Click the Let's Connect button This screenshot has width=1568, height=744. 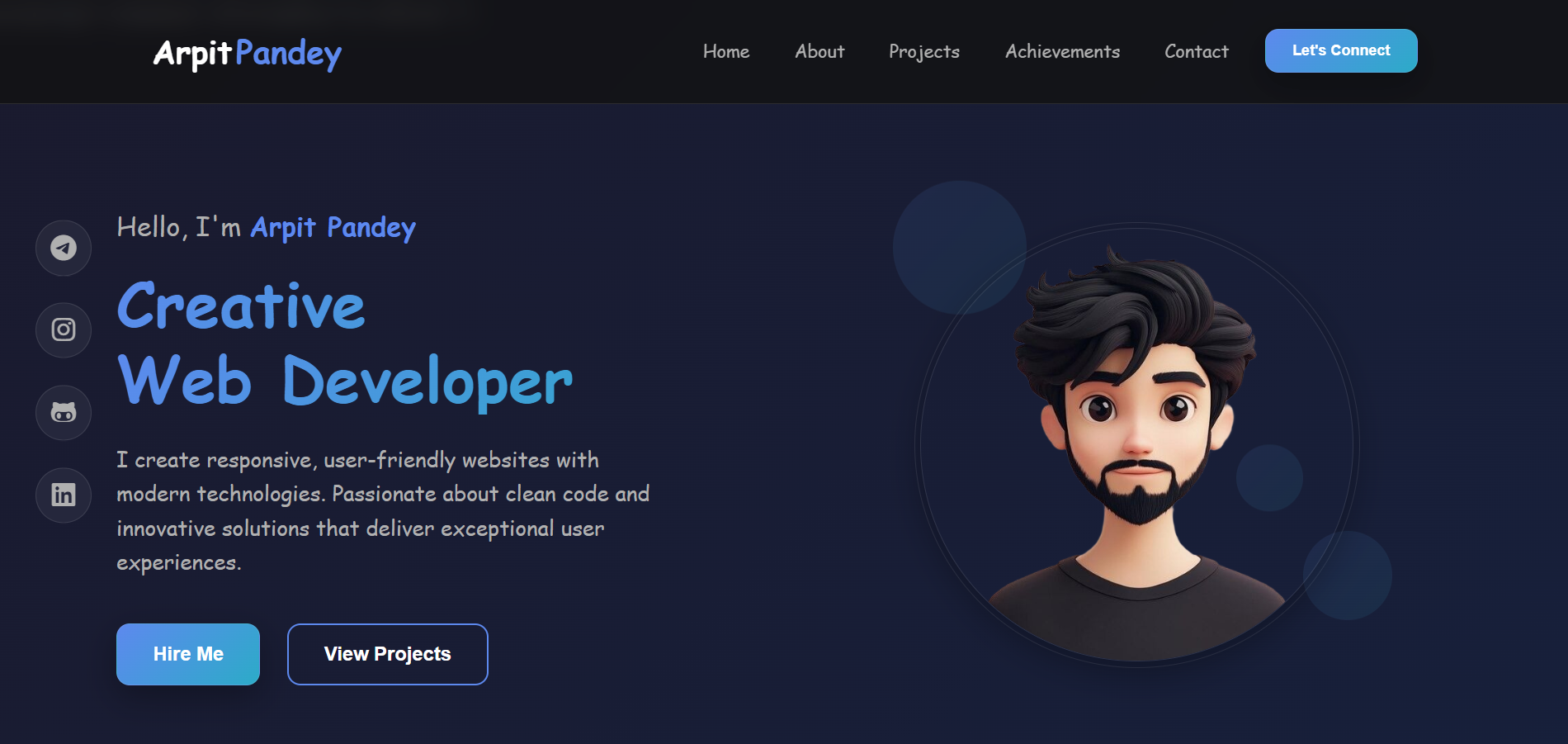click(x=1340, y=50)
